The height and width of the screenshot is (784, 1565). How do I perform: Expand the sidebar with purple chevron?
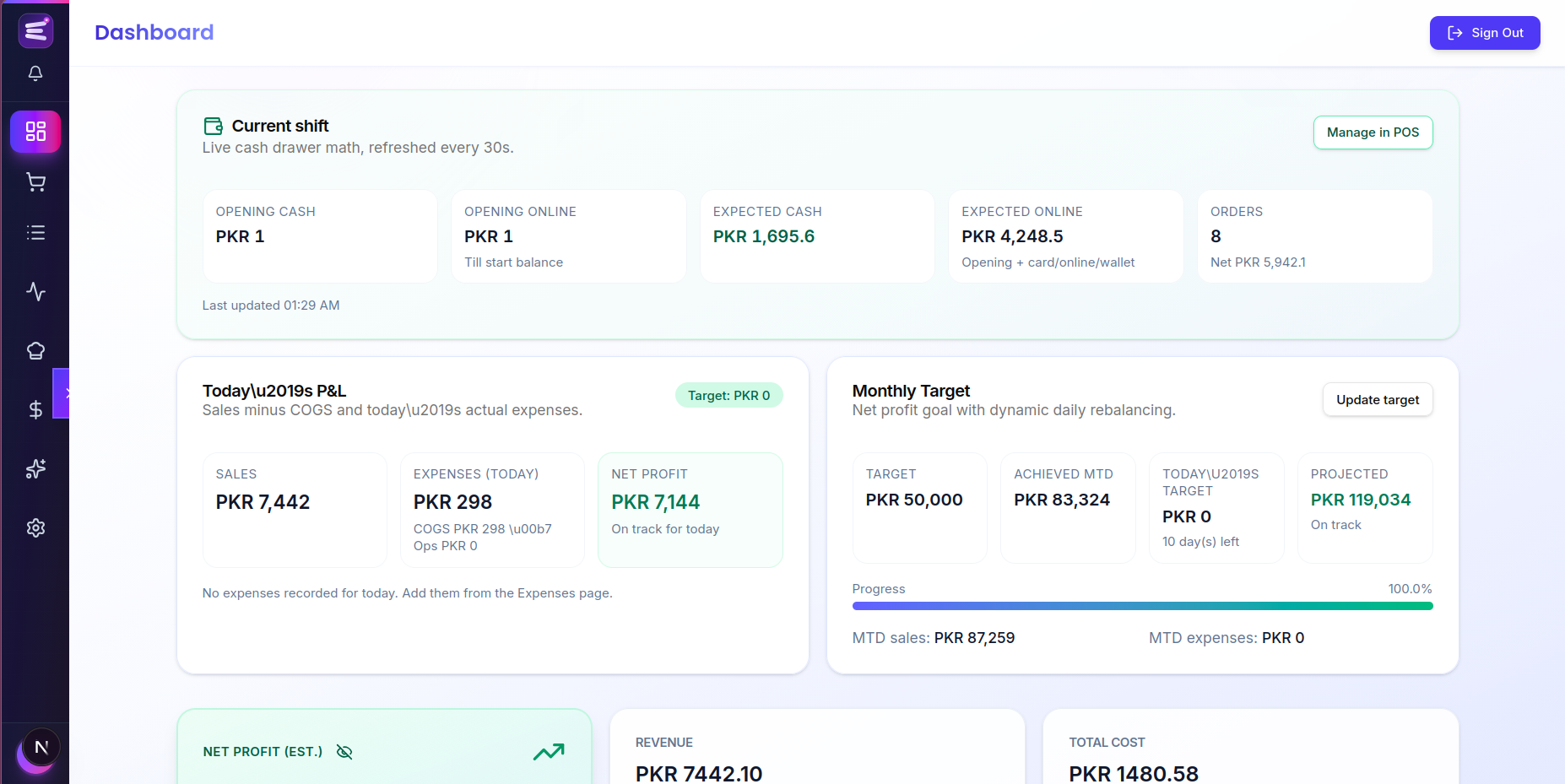click(62, 393)
